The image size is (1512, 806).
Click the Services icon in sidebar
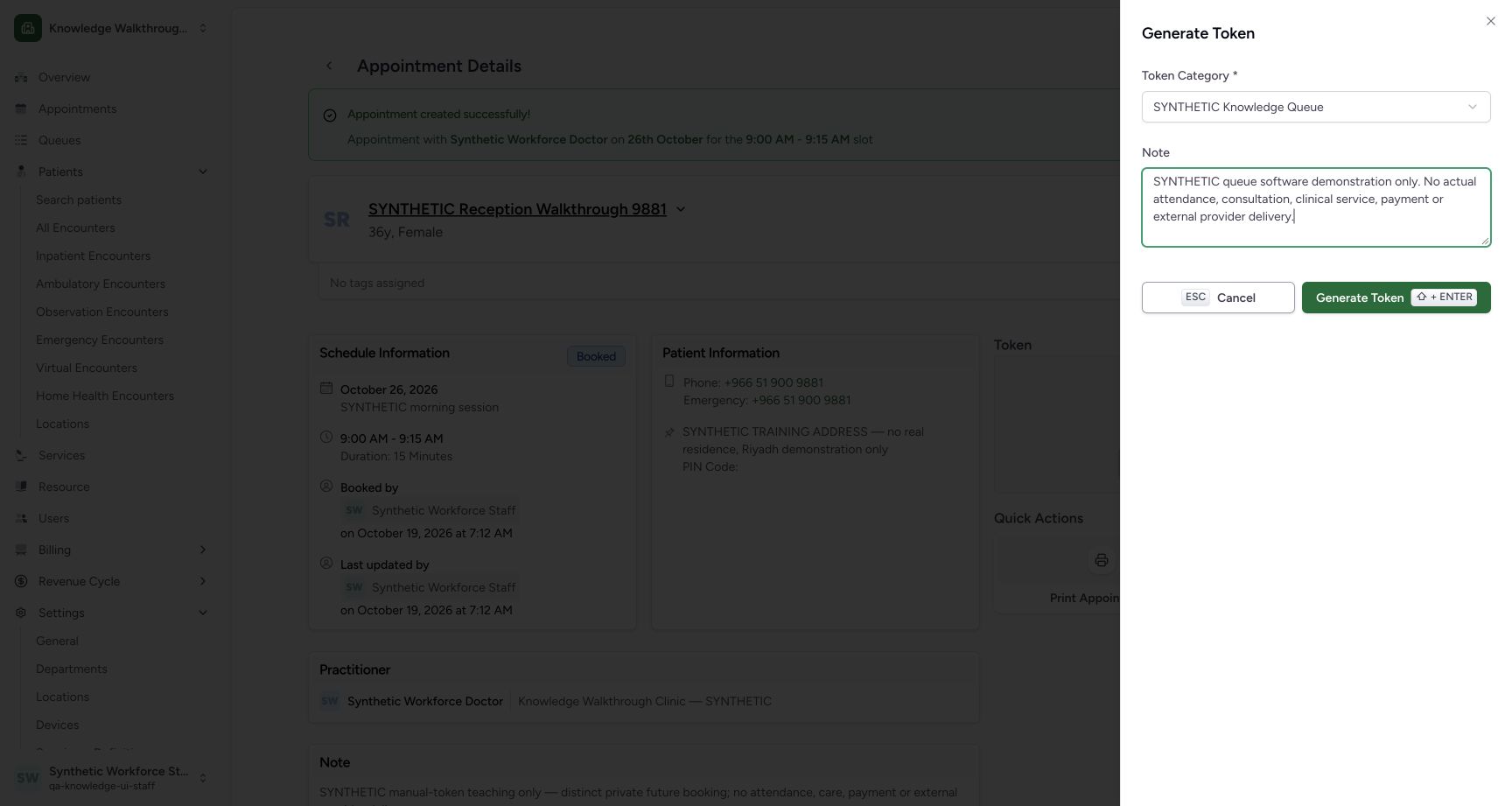[21, 455]
